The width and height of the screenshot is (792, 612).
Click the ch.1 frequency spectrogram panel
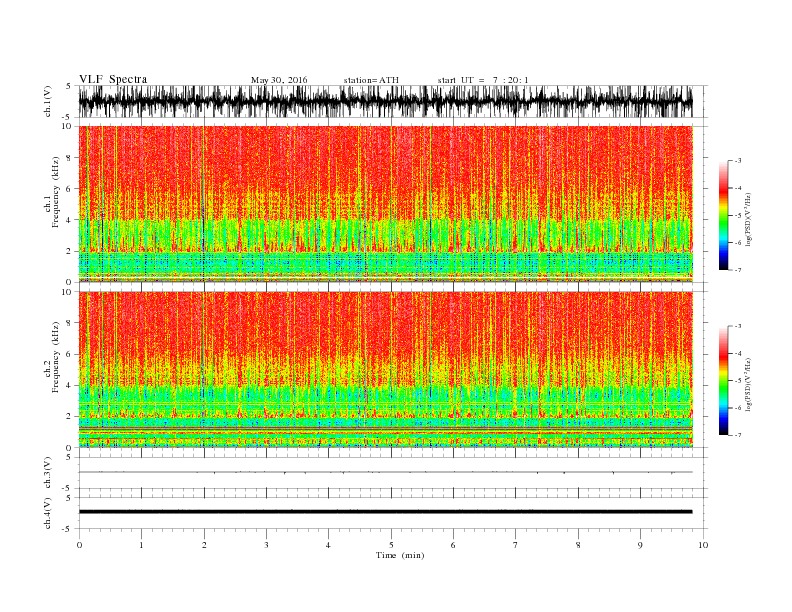(385, 204)
